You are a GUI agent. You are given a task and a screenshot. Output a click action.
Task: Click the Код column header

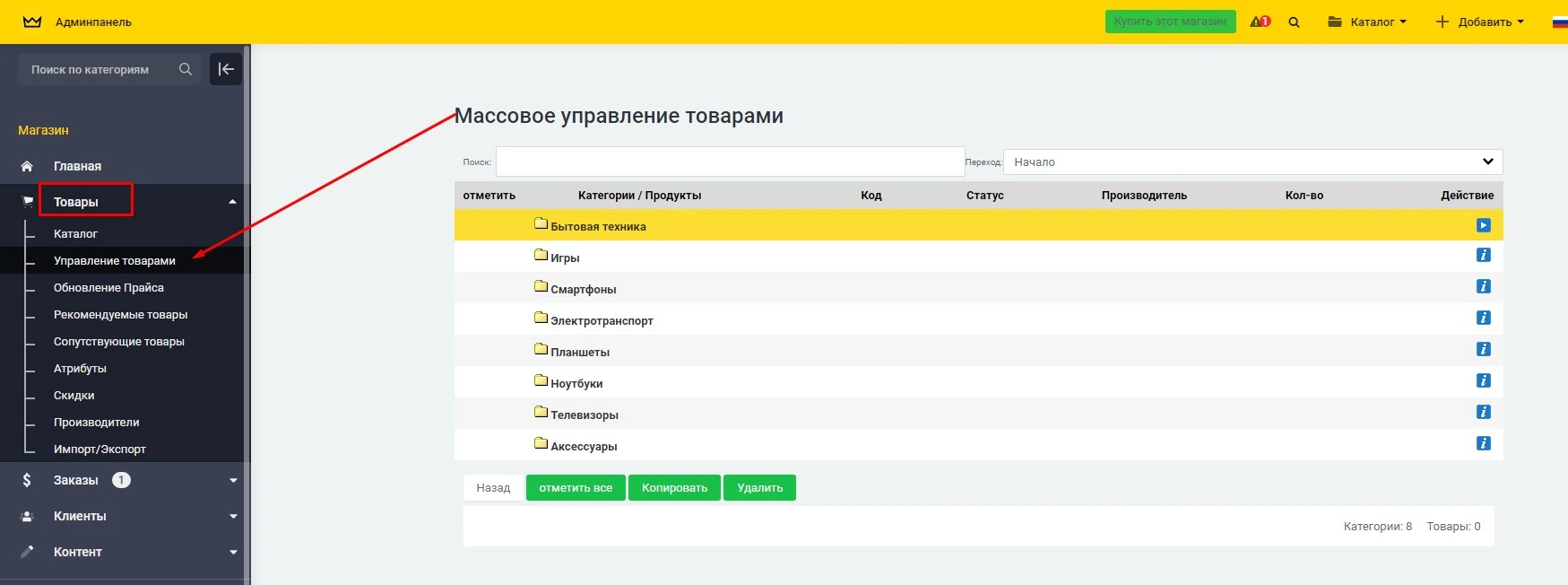coord(871,195)
